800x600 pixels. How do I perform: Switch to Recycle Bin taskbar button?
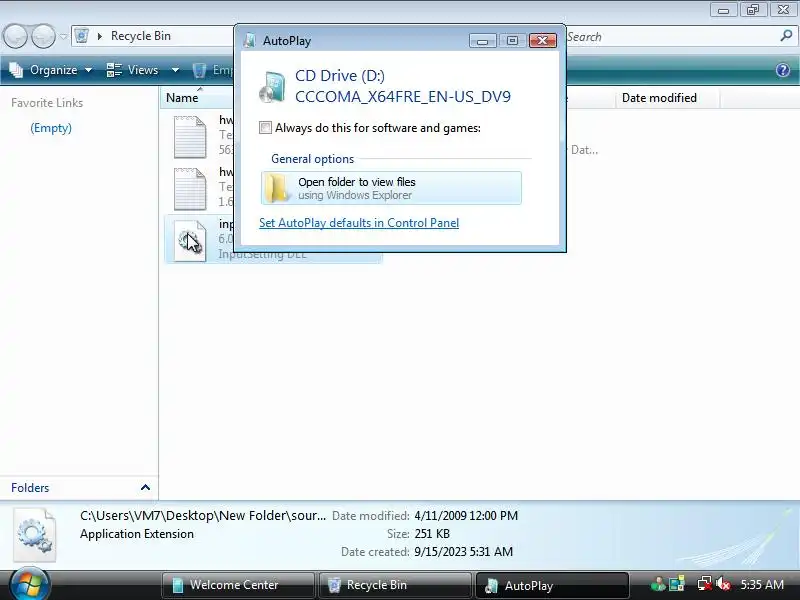(395, 585)
